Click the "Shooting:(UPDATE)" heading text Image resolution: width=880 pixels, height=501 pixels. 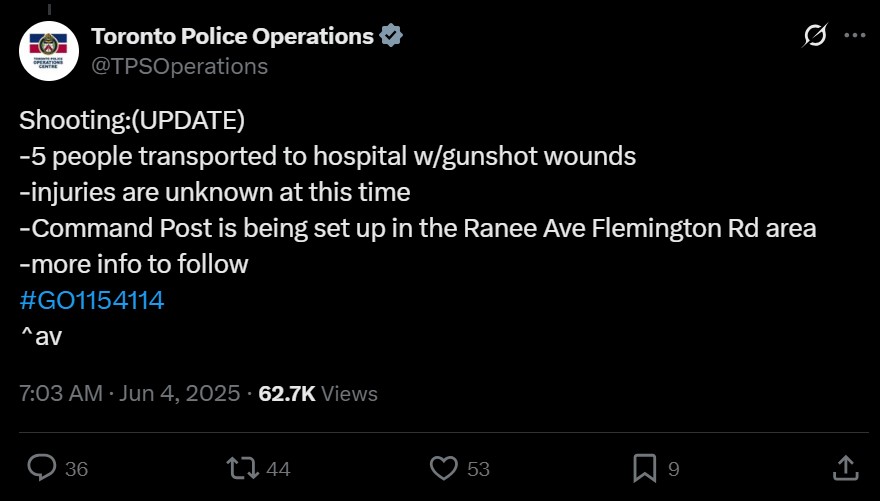[131, 120]
